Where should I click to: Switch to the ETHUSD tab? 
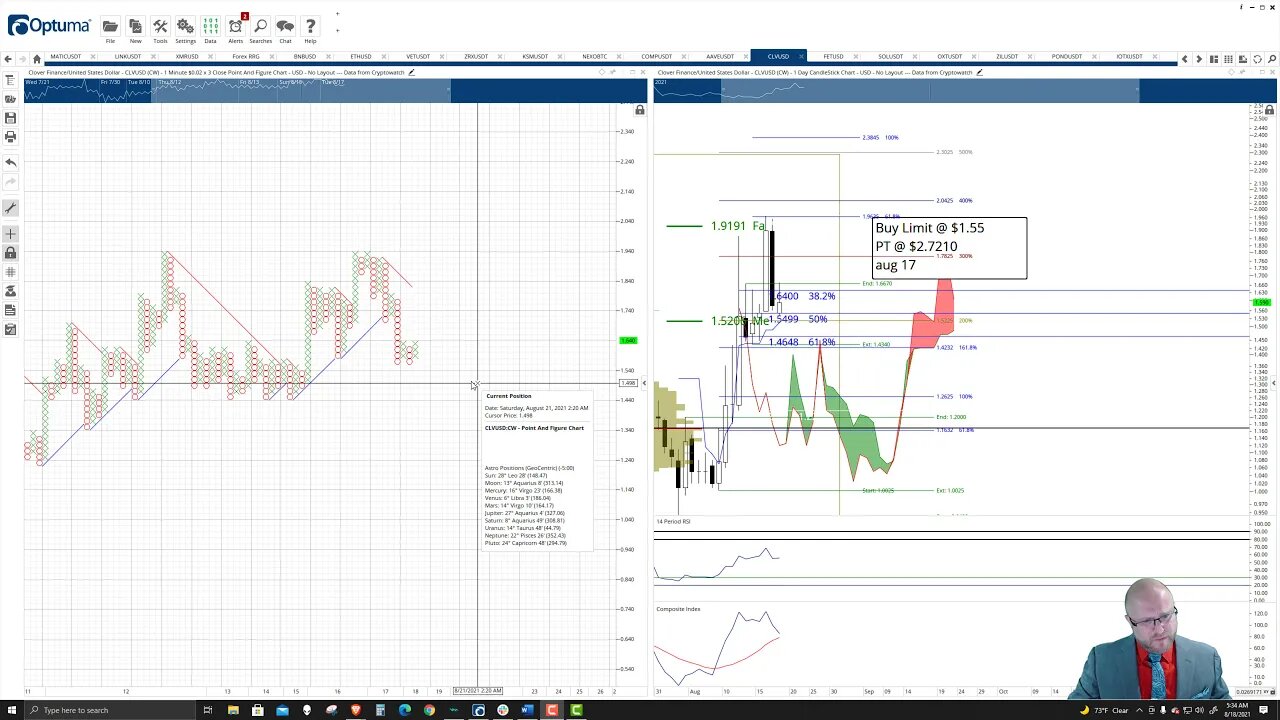pyautogui.click(x=361, y=57)
